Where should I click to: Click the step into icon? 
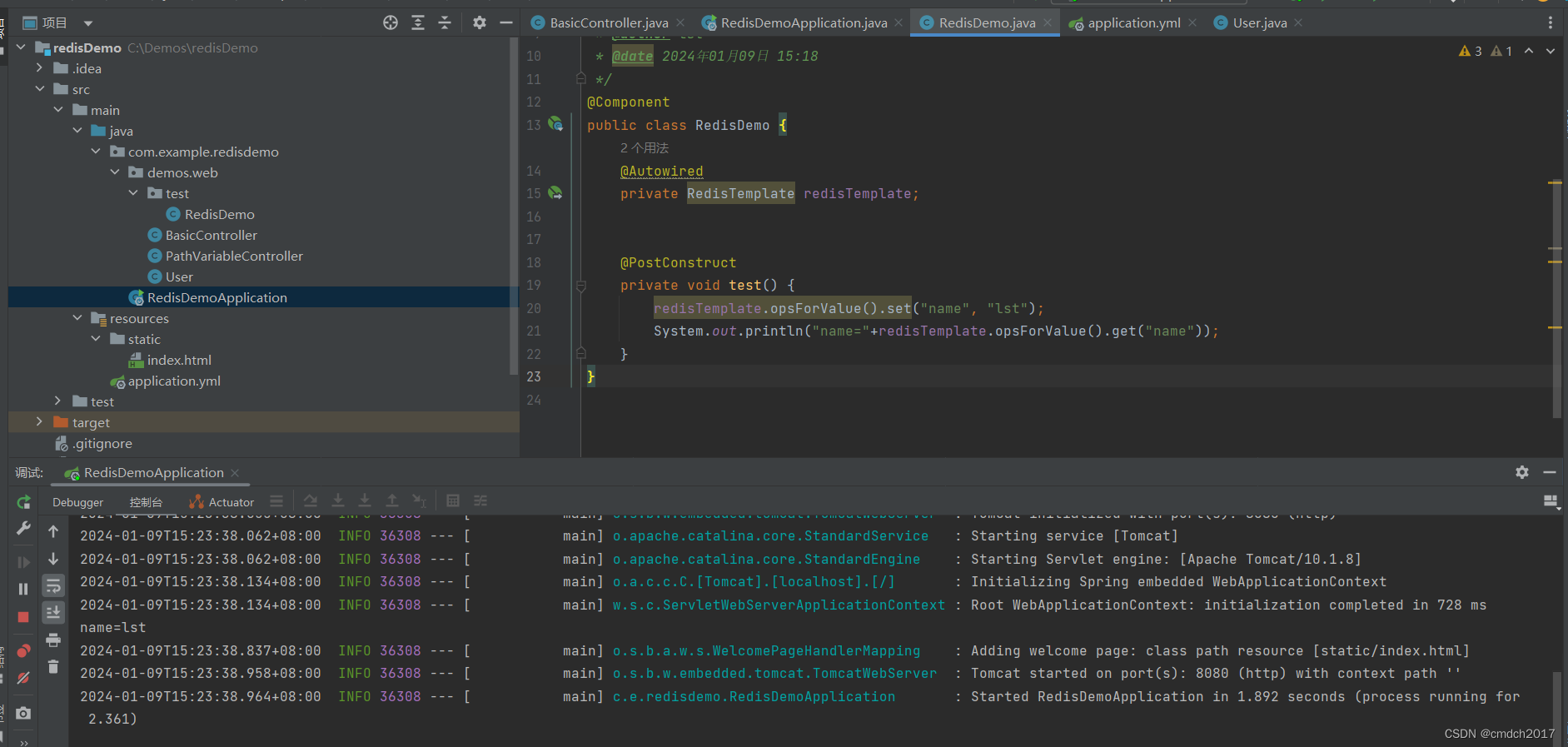338,500
